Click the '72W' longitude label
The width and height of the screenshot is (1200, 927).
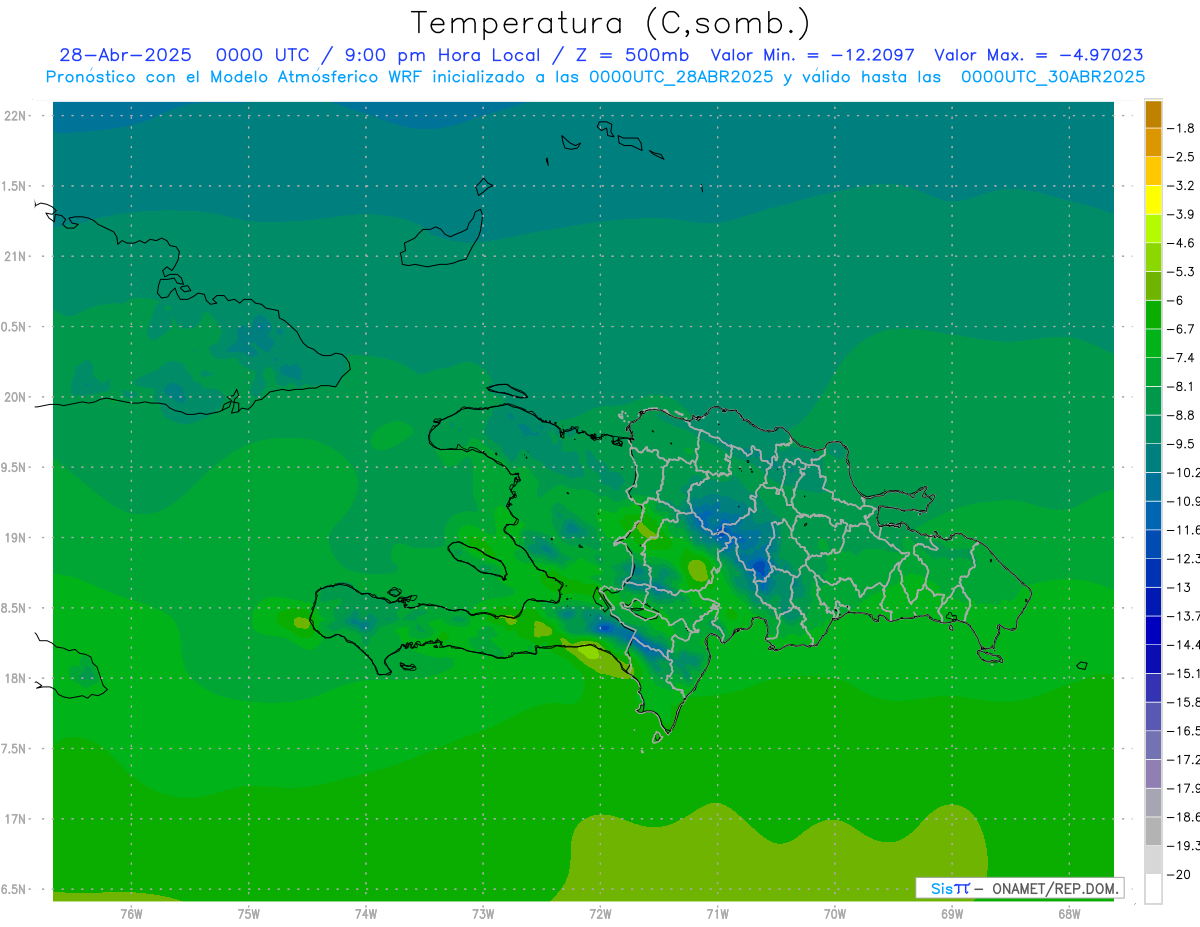point(600,914)
